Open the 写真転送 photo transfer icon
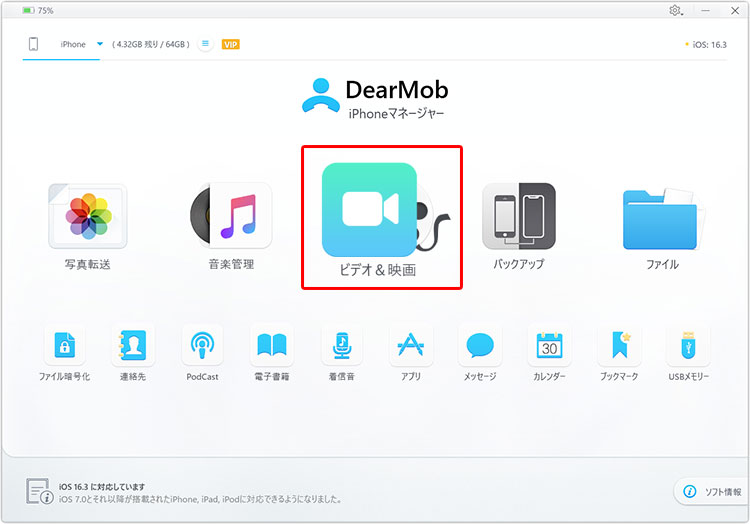The image size is (750, 524). 88,216
